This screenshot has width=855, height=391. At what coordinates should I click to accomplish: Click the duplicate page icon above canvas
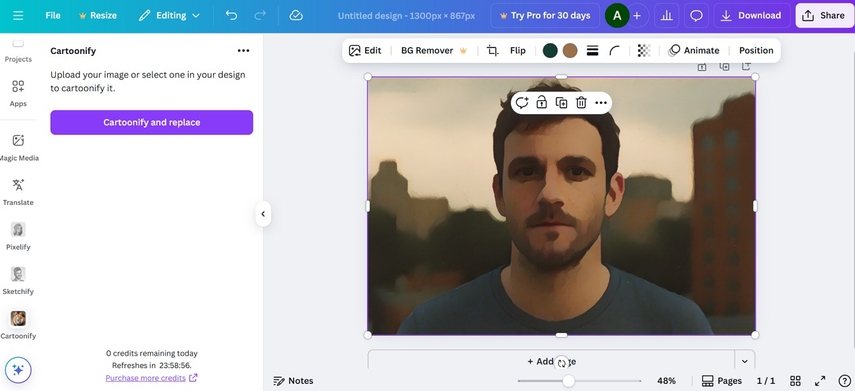tap(724, 67)
